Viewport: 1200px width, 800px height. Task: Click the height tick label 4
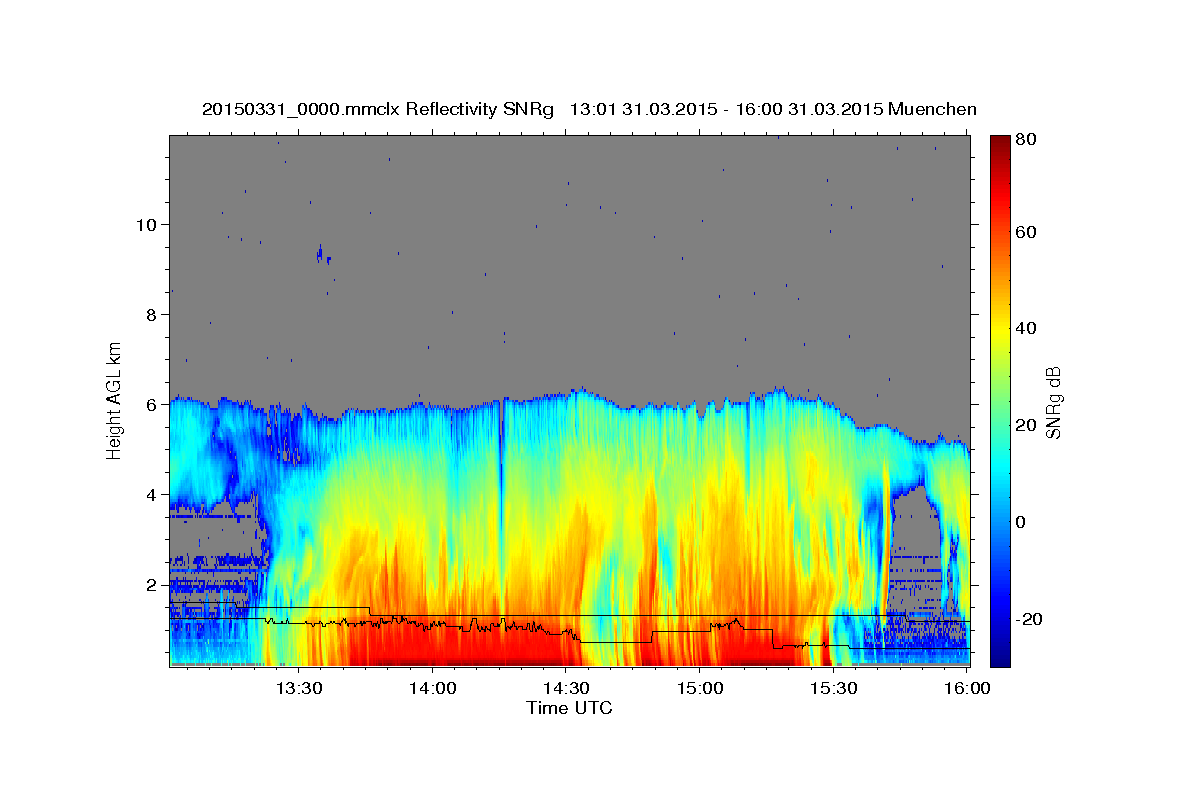click(x=150, y=494)
